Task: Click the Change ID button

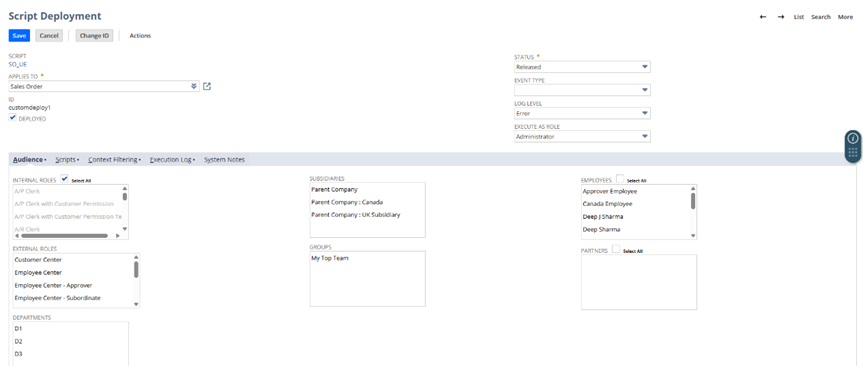Action: point(94,36)
